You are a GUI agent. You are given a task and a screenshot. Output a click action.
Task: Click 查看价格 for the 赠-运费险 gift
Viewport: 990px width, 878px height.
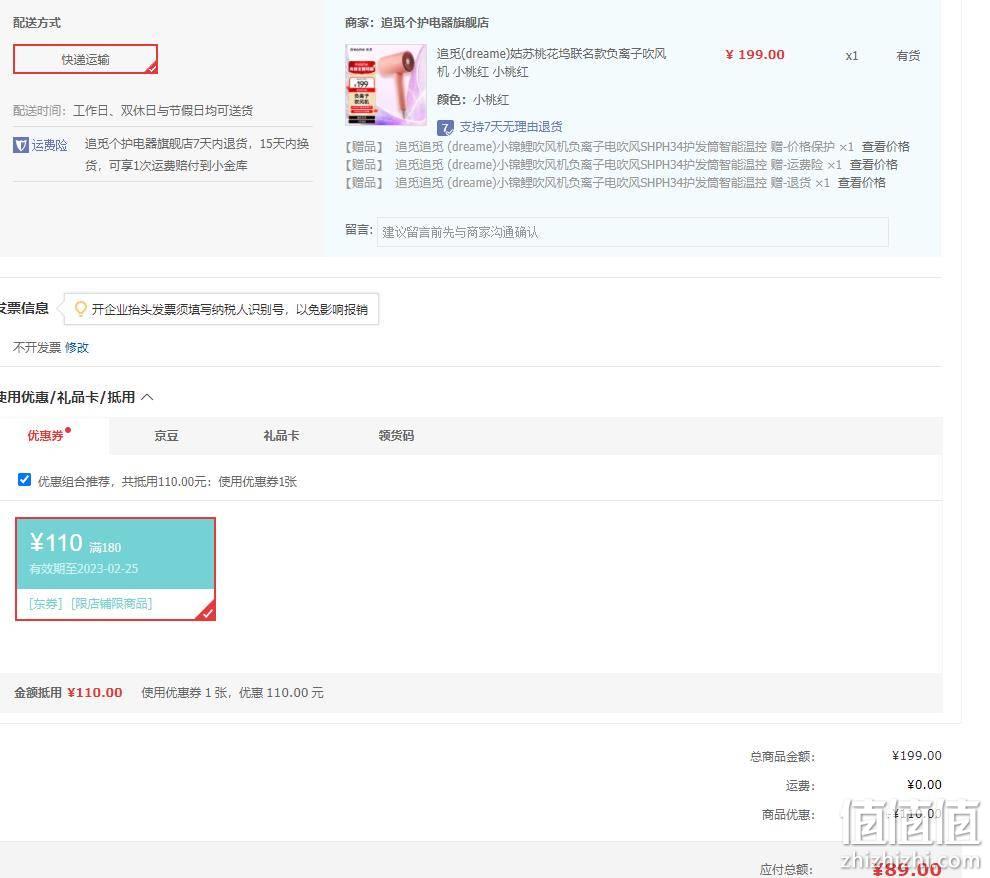873,165
